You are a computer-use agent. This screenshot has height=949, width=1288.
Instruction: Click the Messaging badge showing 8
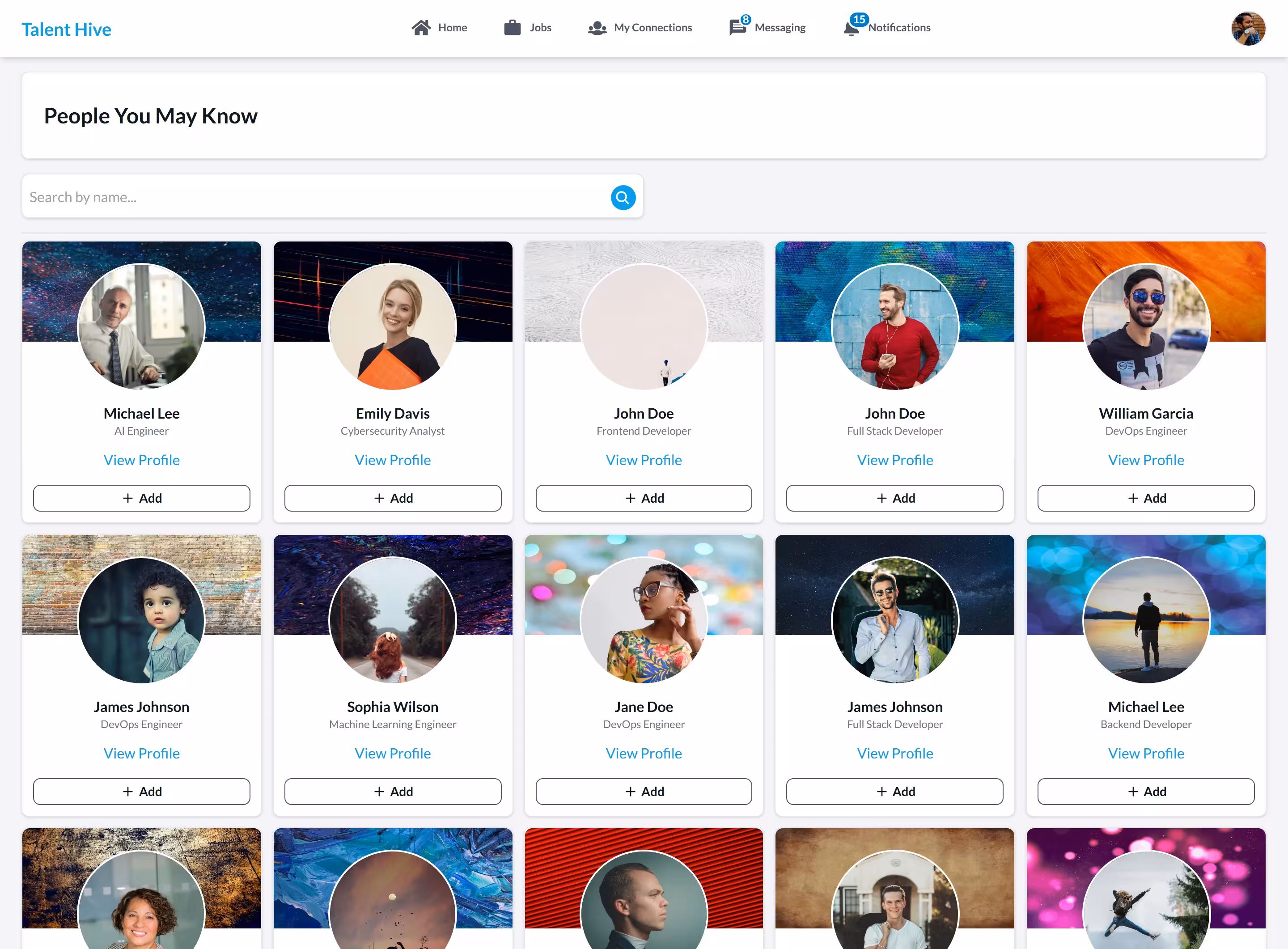(x=745, y=20)
